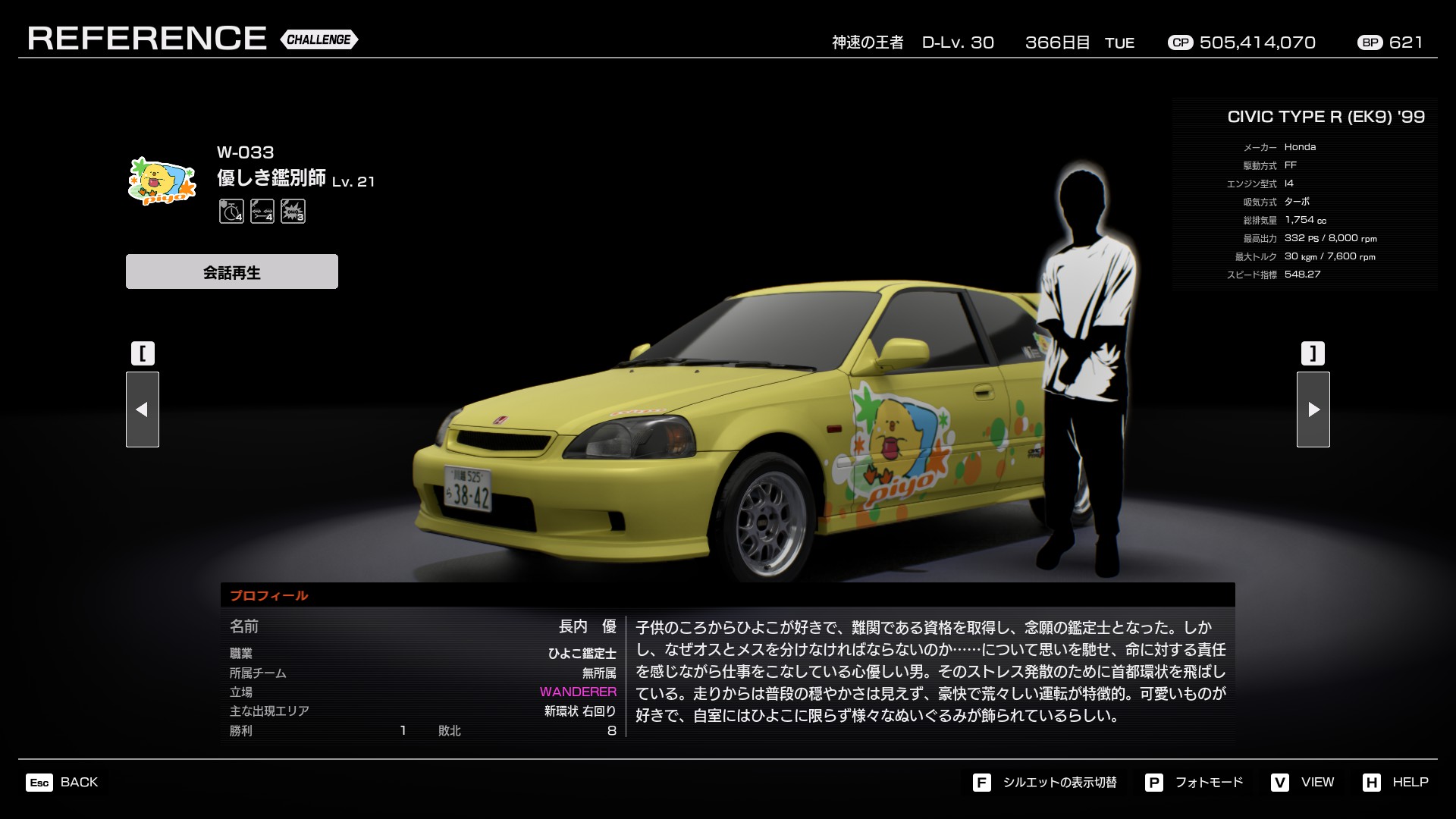Open HELP with the H key
This screenshot has height=819, width=1456.
click(1371, 783)
